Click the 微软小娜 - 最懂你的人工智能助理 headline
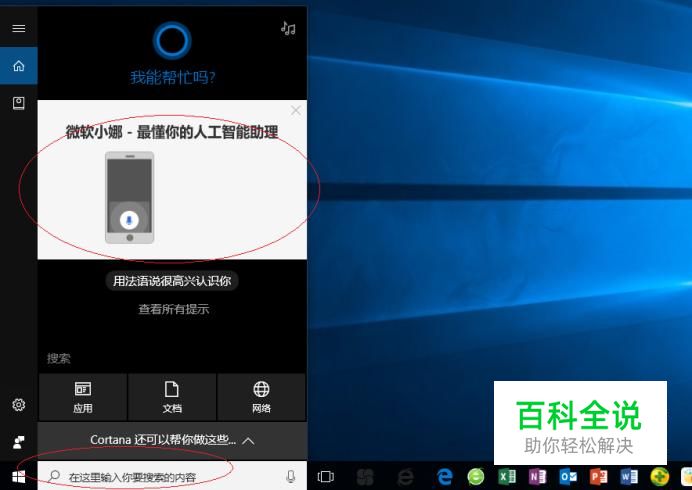692x490 pixels. click(x=172, y=132)
